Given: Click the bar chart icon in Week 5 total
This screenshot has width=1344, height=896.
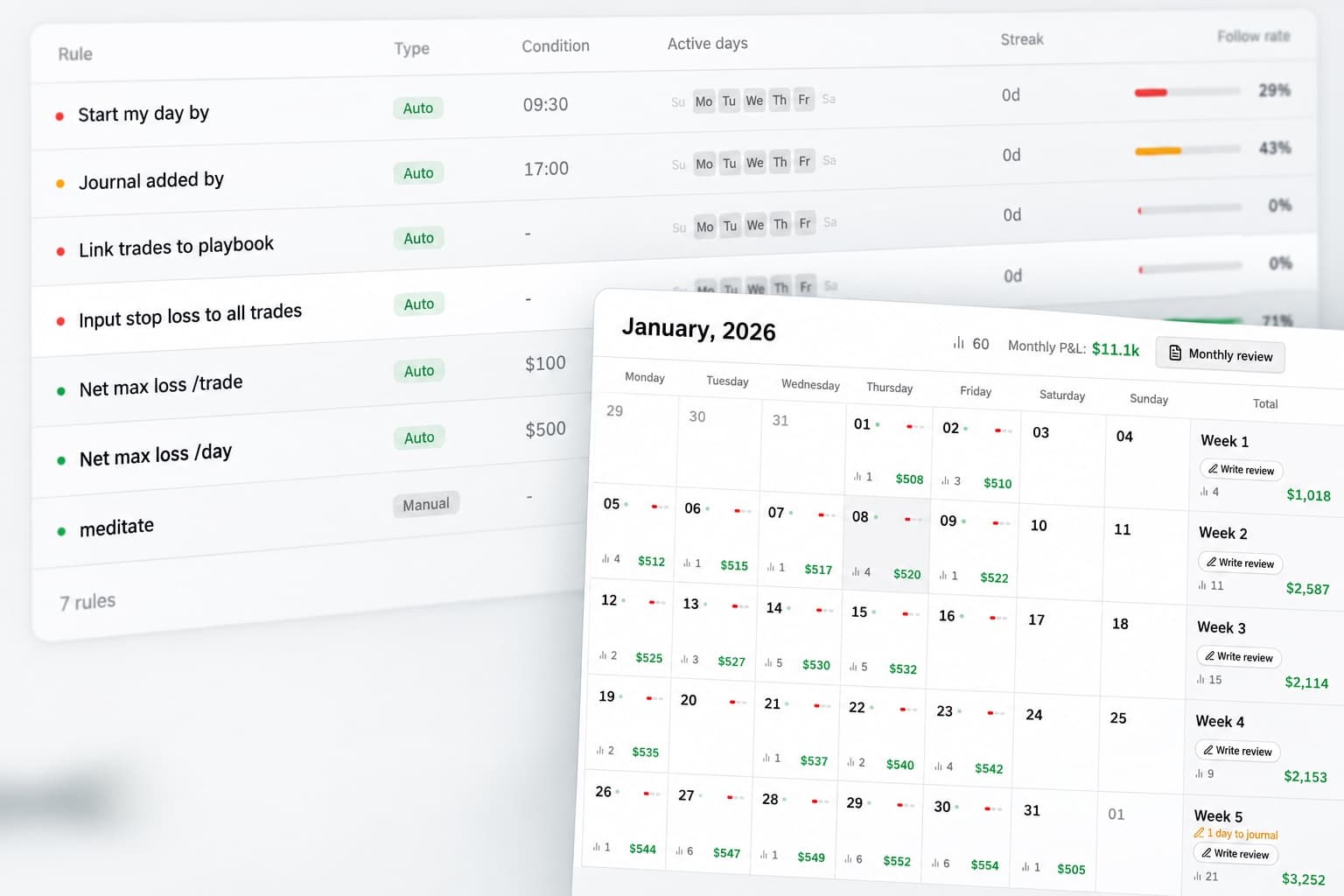Looking at the screenshot, I should (1198, 875).
